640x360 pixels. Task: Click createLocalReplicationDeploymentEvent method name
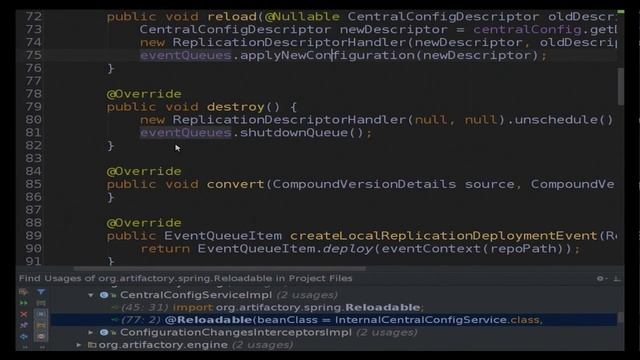[x=444, y=236]
